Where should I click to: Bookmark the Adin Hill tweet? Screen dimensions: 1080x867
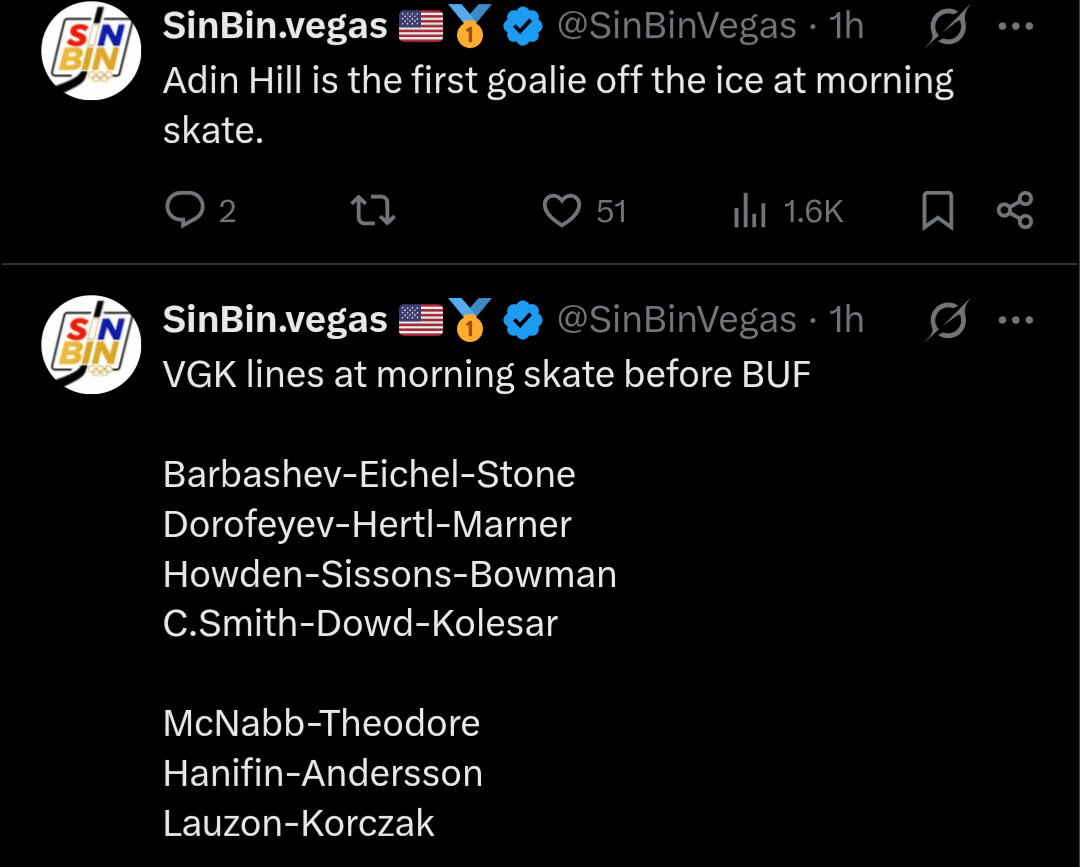point(937,211)
